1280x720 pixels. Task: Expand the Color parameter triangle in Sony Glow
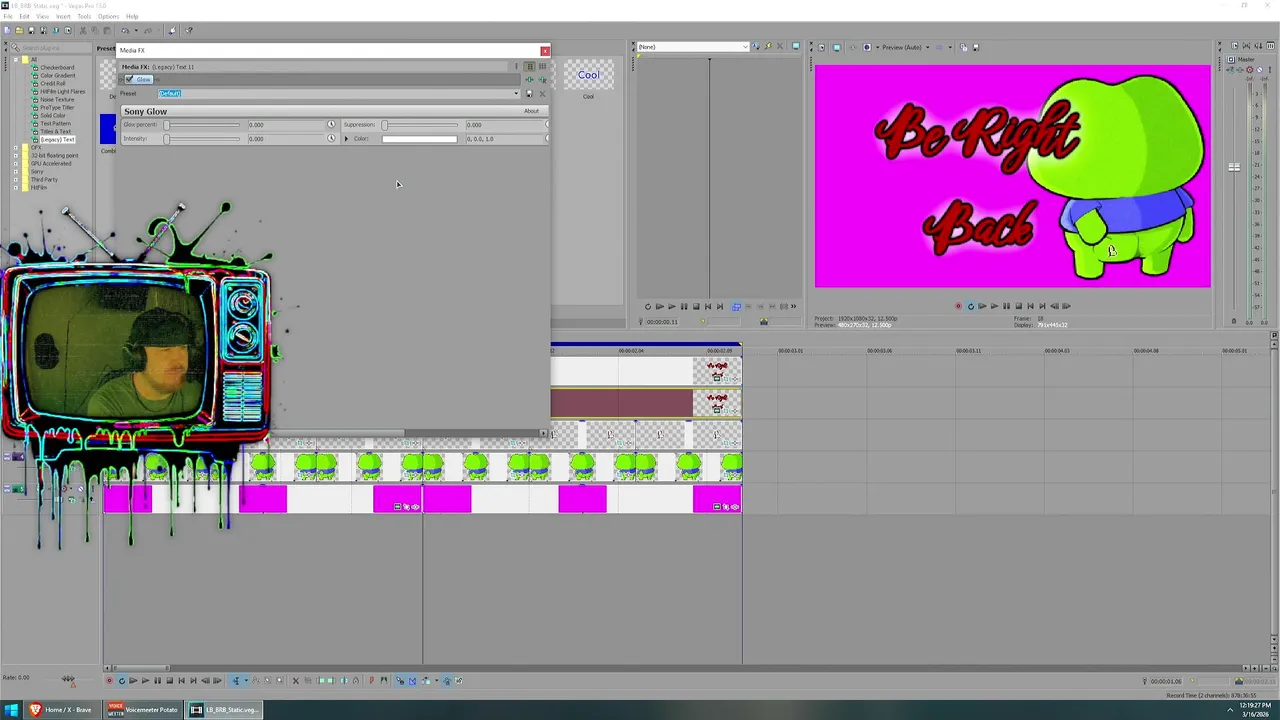346,138
